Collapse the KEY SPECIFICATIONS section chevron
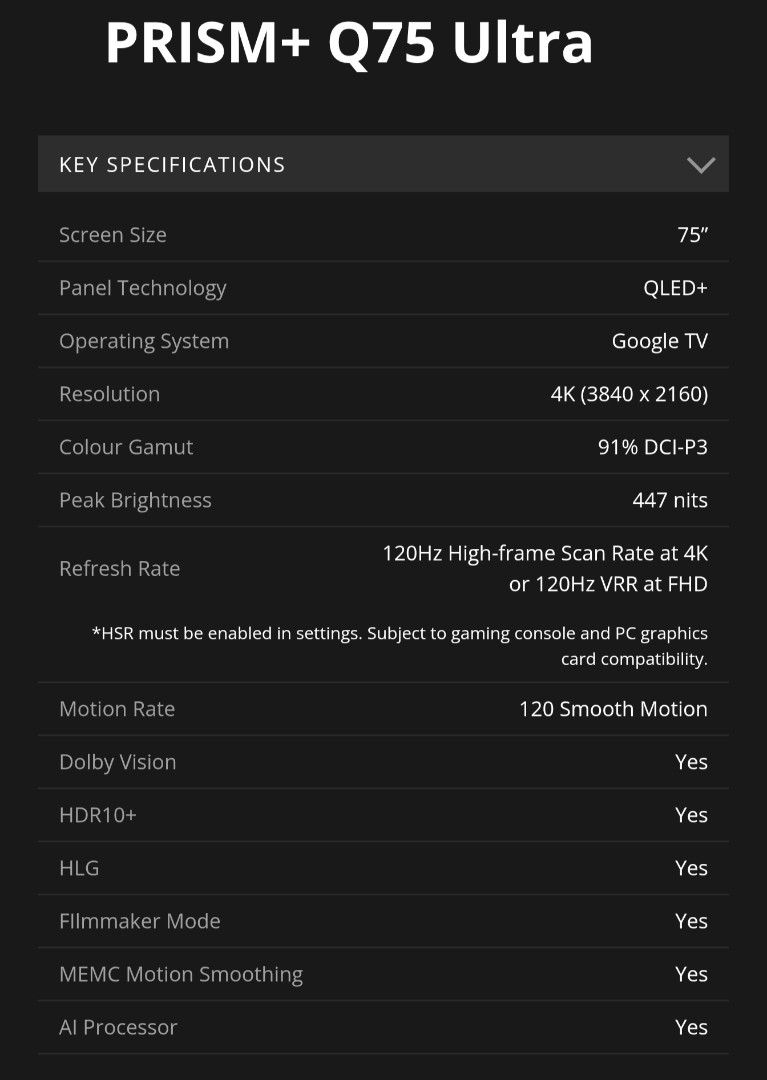The width and height of the screenshot is (767, 1080). click(x=703, y=163)
